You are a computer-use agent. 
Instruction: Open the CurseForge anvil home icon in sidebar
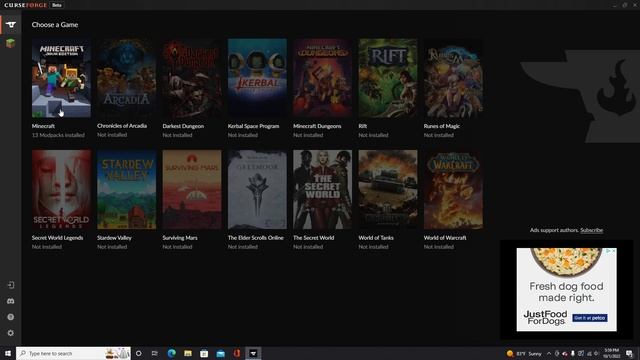click(11, 25)
